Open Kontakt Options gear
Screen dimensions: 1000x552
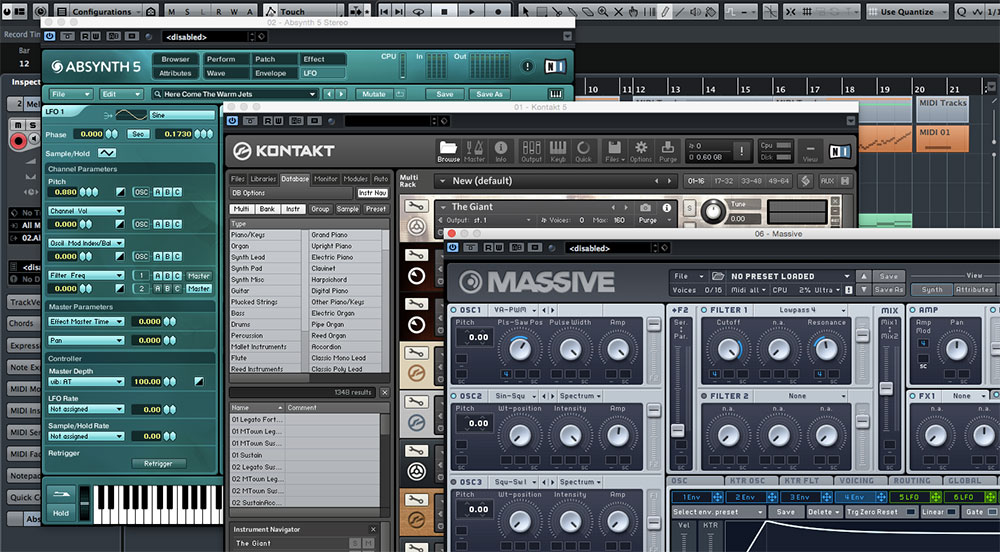[x=641, y=151]
